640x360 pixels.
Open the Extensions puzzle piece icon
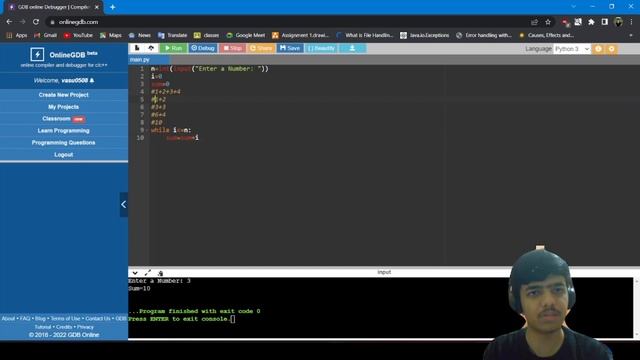(591, 22)
